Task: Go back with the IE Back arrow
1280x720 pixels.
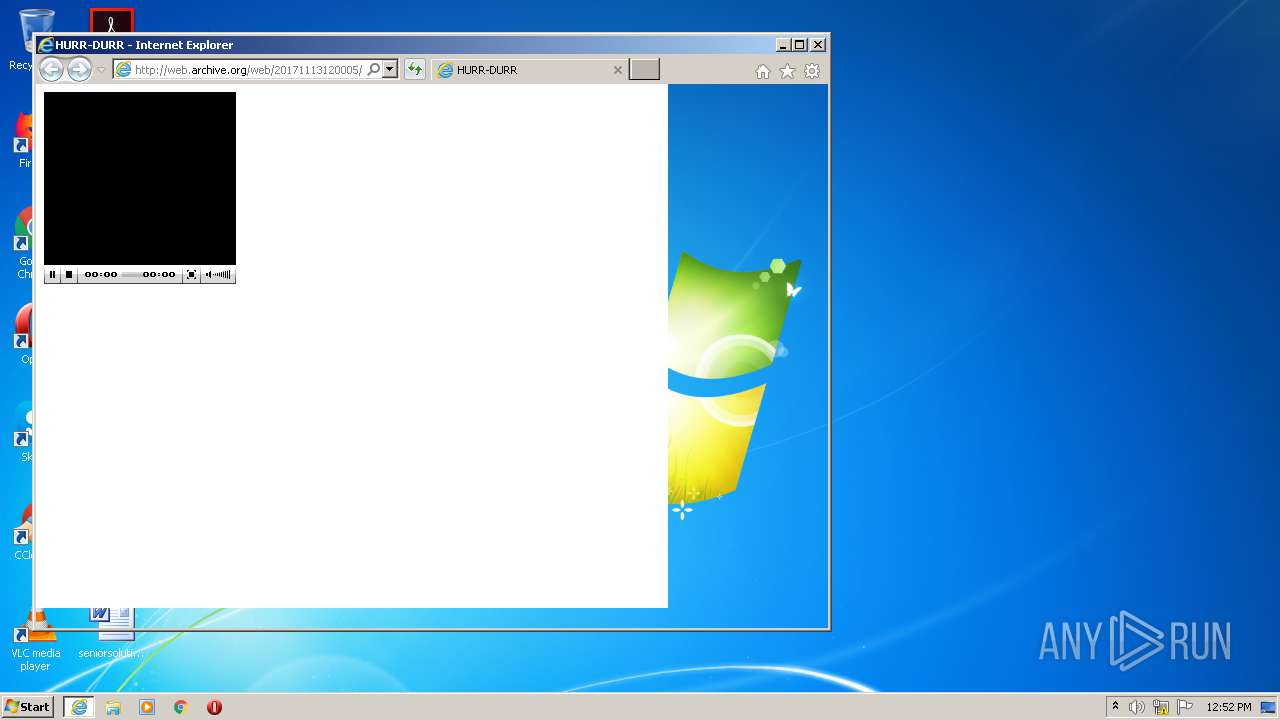Action: click(51, 69)
